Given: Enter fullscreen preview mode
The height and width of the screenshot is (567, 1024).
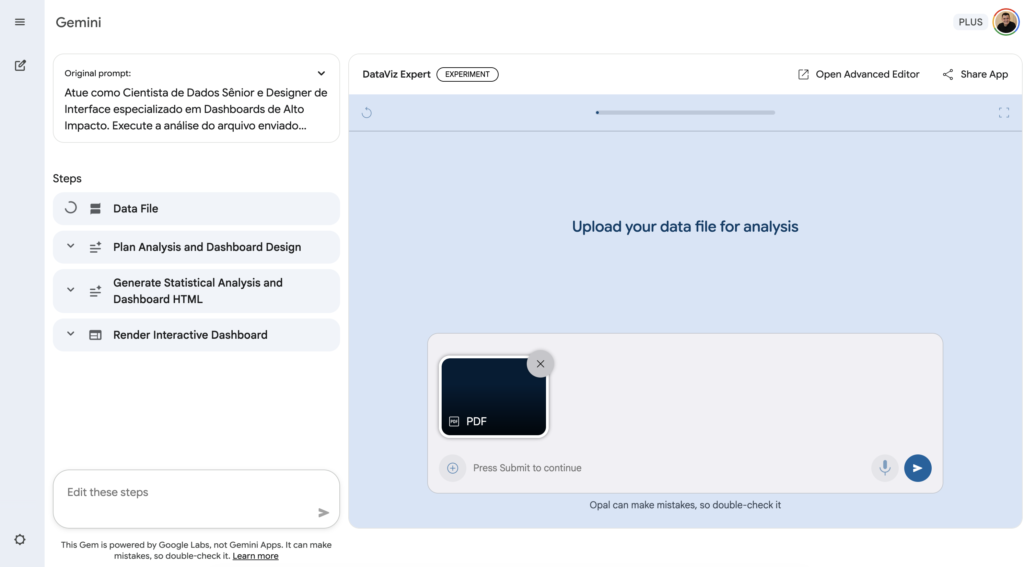Looking at the screenshot, I should (1003, 113).
